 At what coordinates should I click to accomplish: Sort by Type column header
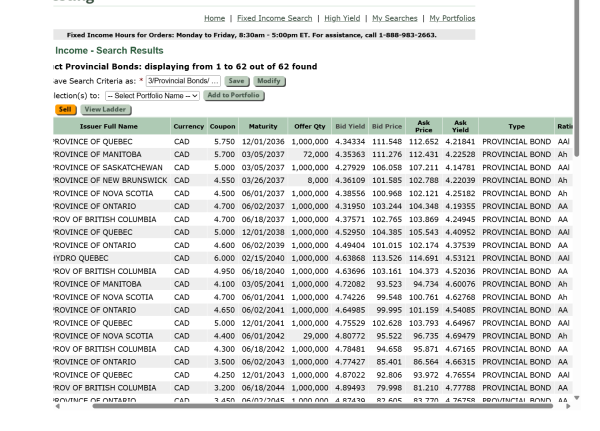pos(516,126)
